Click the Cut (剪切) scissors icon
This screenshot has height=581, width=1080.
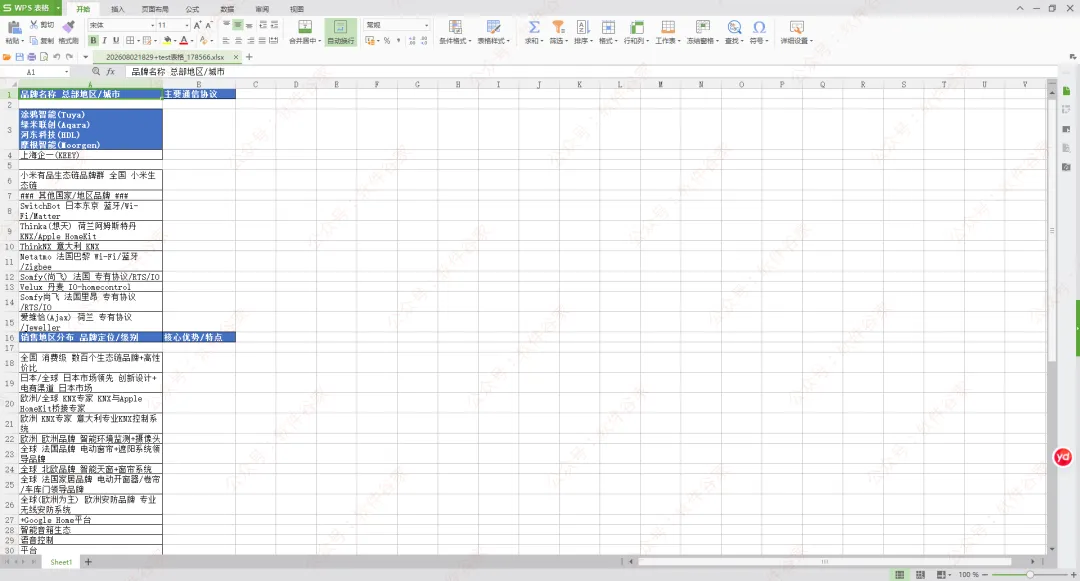click(34, 25)
